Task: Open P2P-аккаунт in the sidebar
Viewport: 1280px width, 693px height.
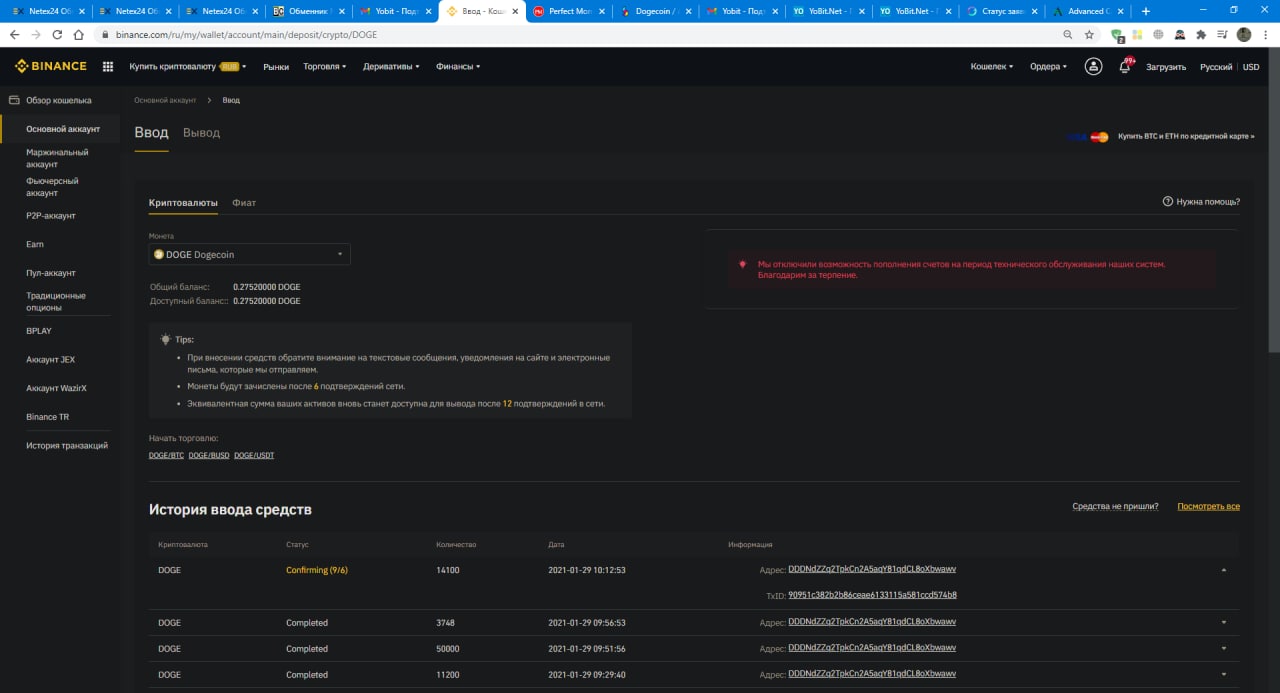Action: [x=51, y=216]
